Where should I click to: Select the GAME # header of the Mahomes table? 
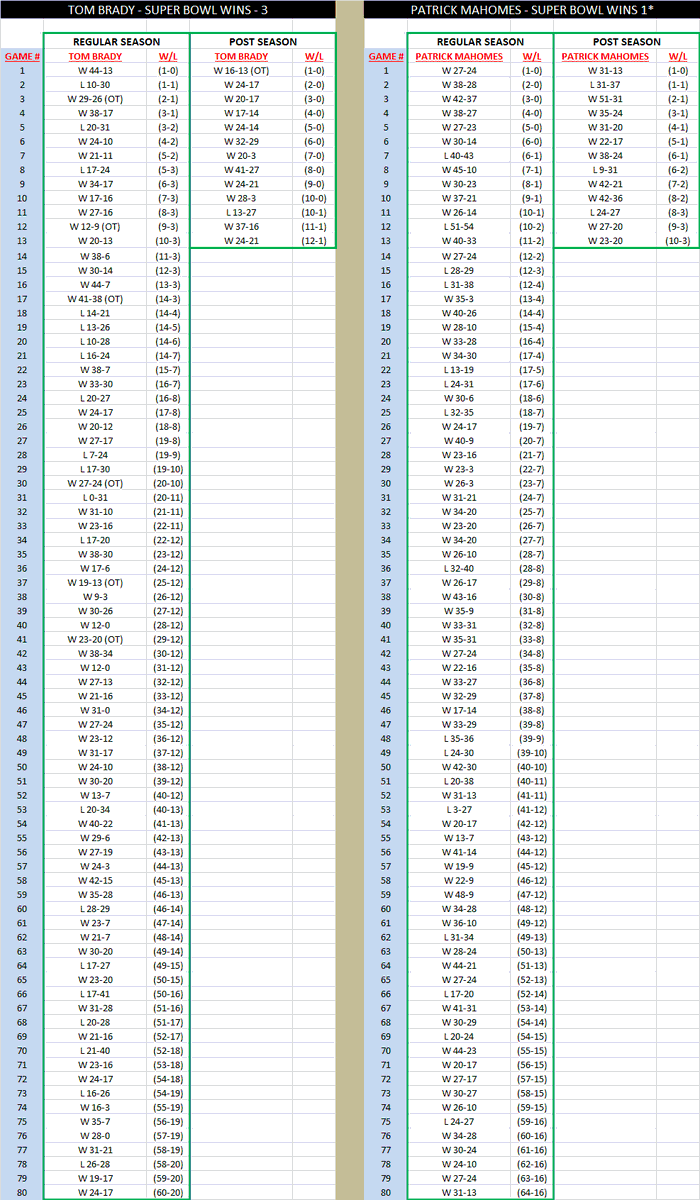pos(386,57)
